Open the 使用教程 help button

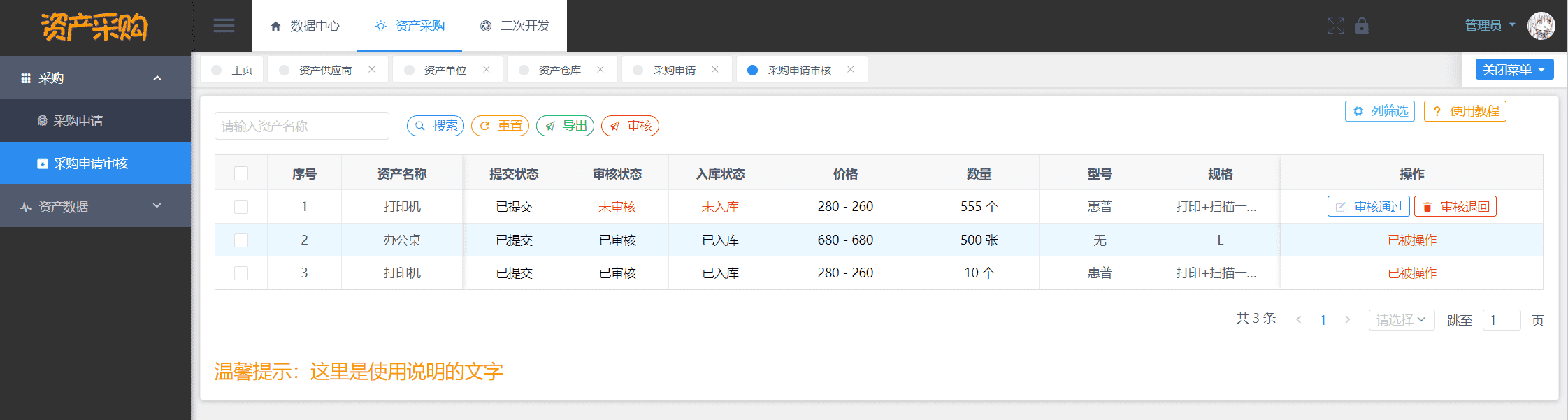tap(1465, 111)
